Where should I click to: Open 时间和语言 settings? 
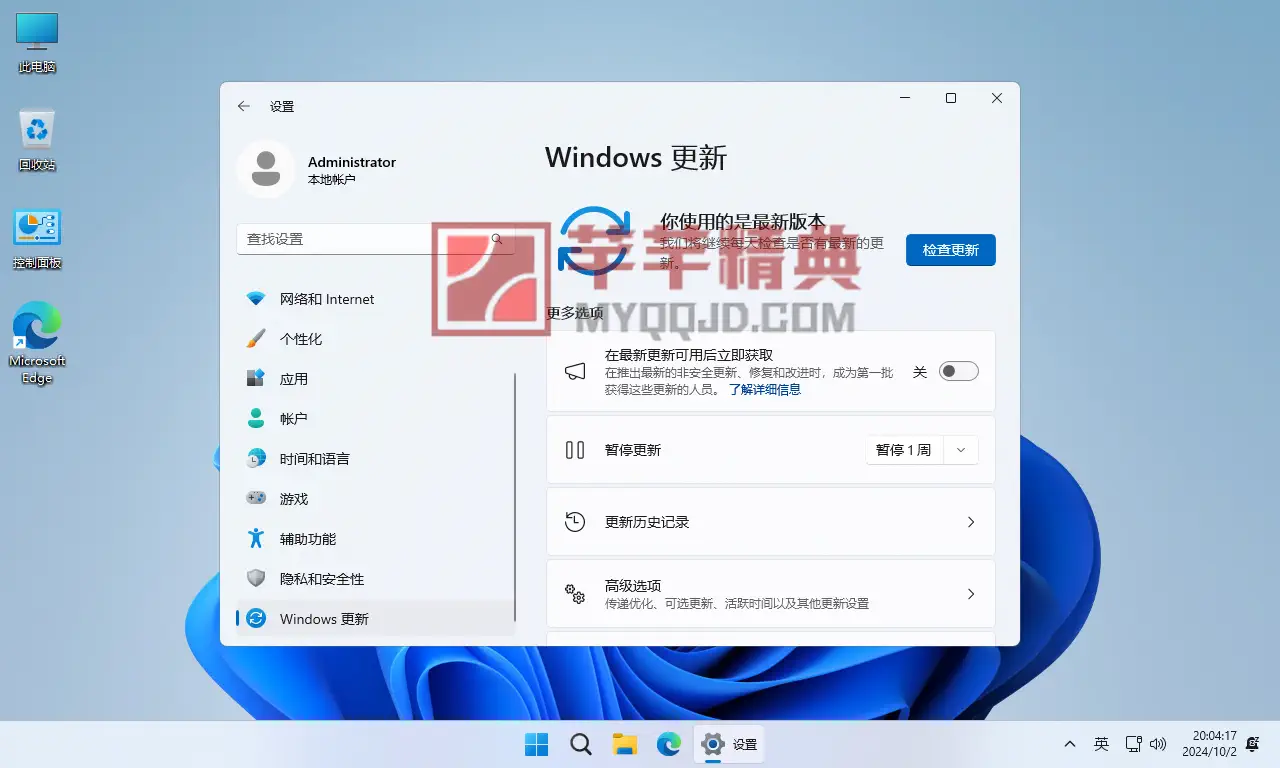point(314,459)
